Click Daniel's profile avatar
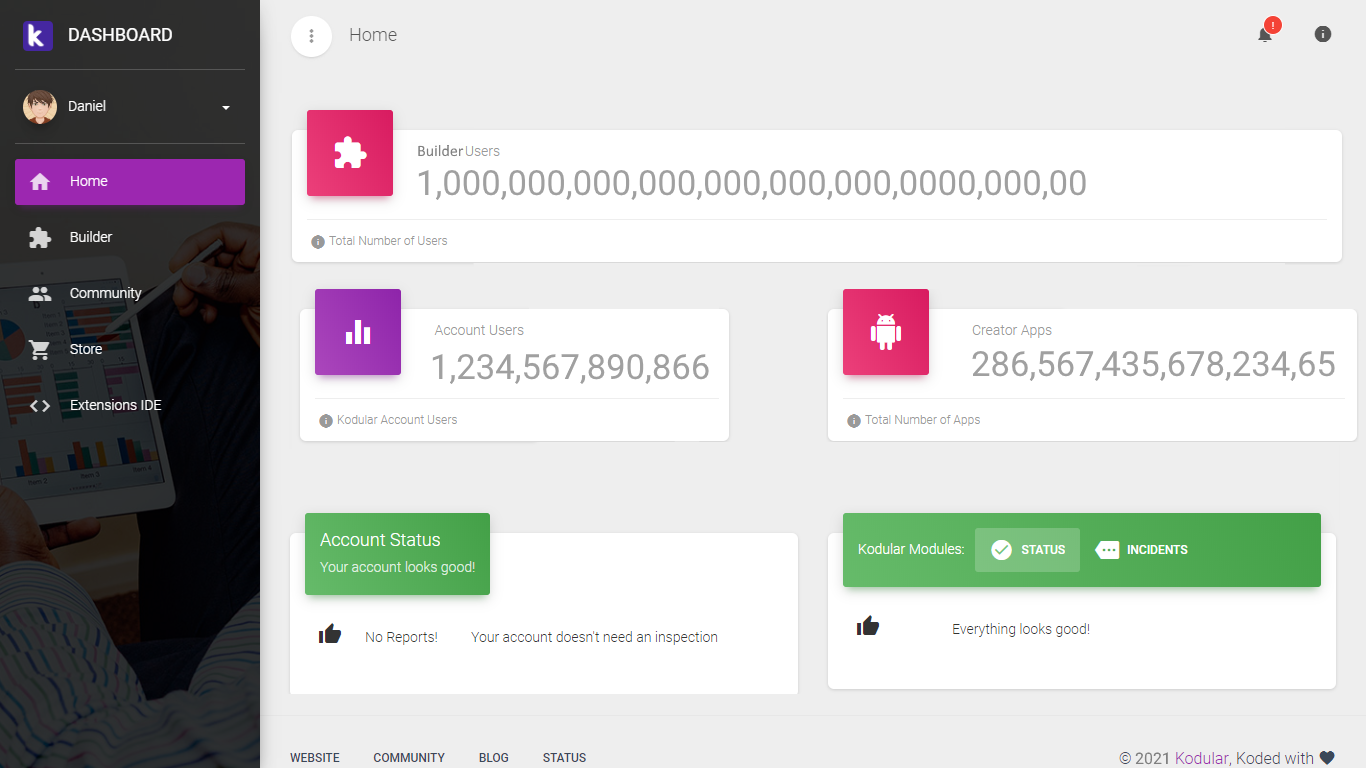Viewport: 1366px width, 768px height. [40, 107]
